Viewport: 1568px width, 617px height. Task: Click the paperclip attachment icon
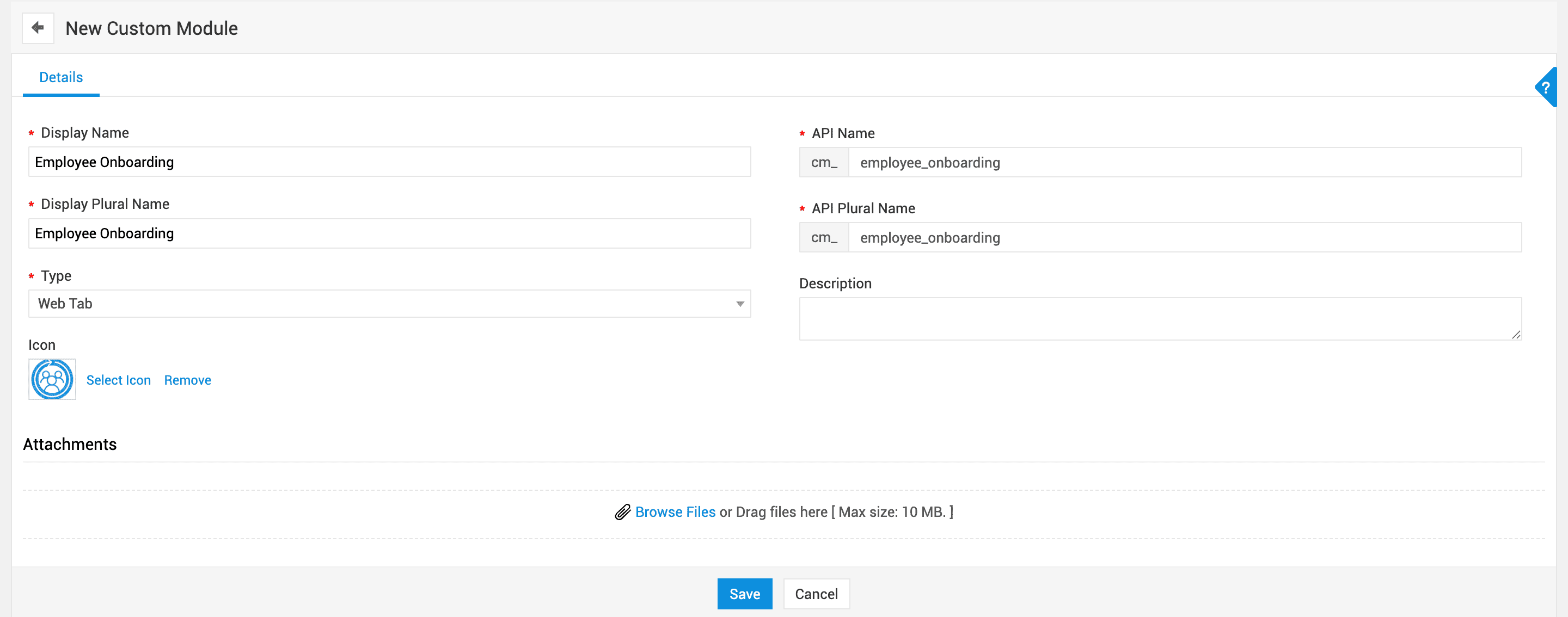click(622, 513)
